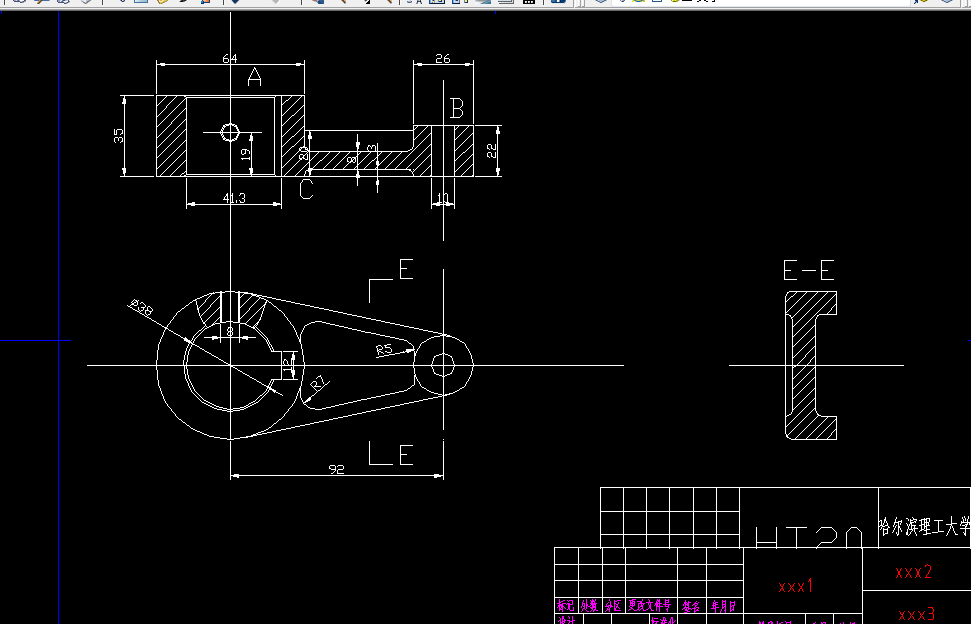Select the HT20 material text
This screenshot has height=624, width=971.
tap(809, 537)
